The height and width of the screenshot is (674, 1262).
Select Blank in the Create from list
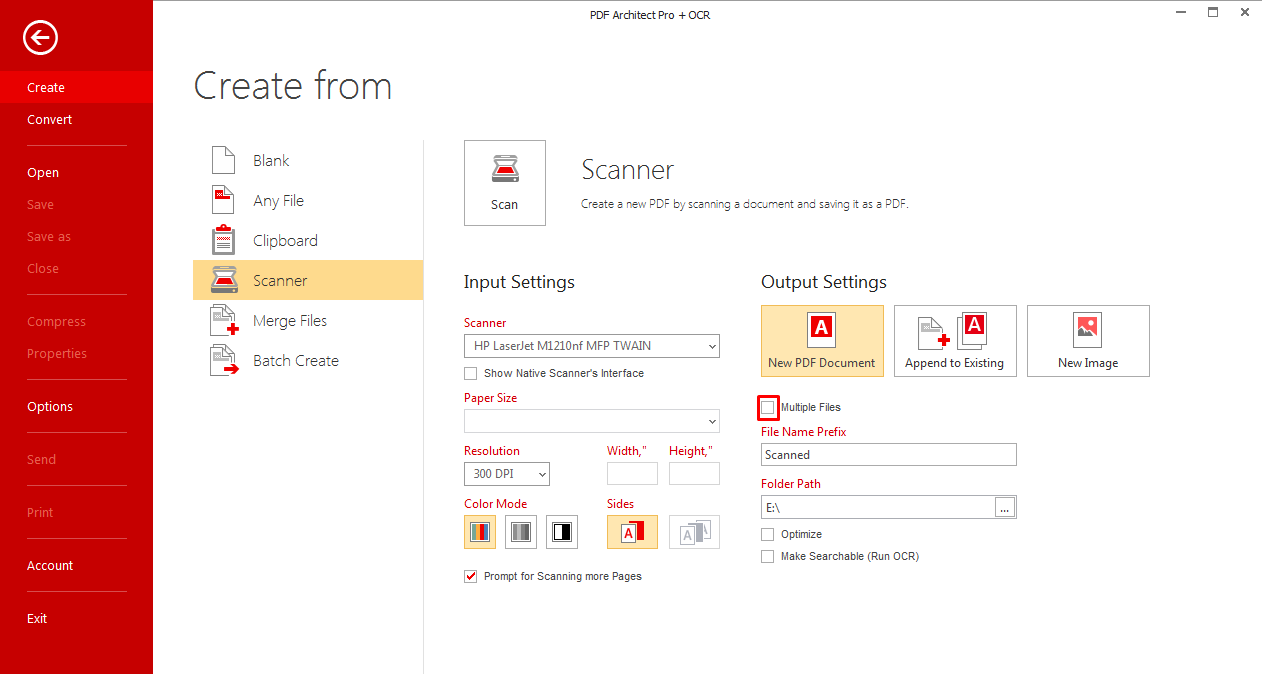click(308, 160)
